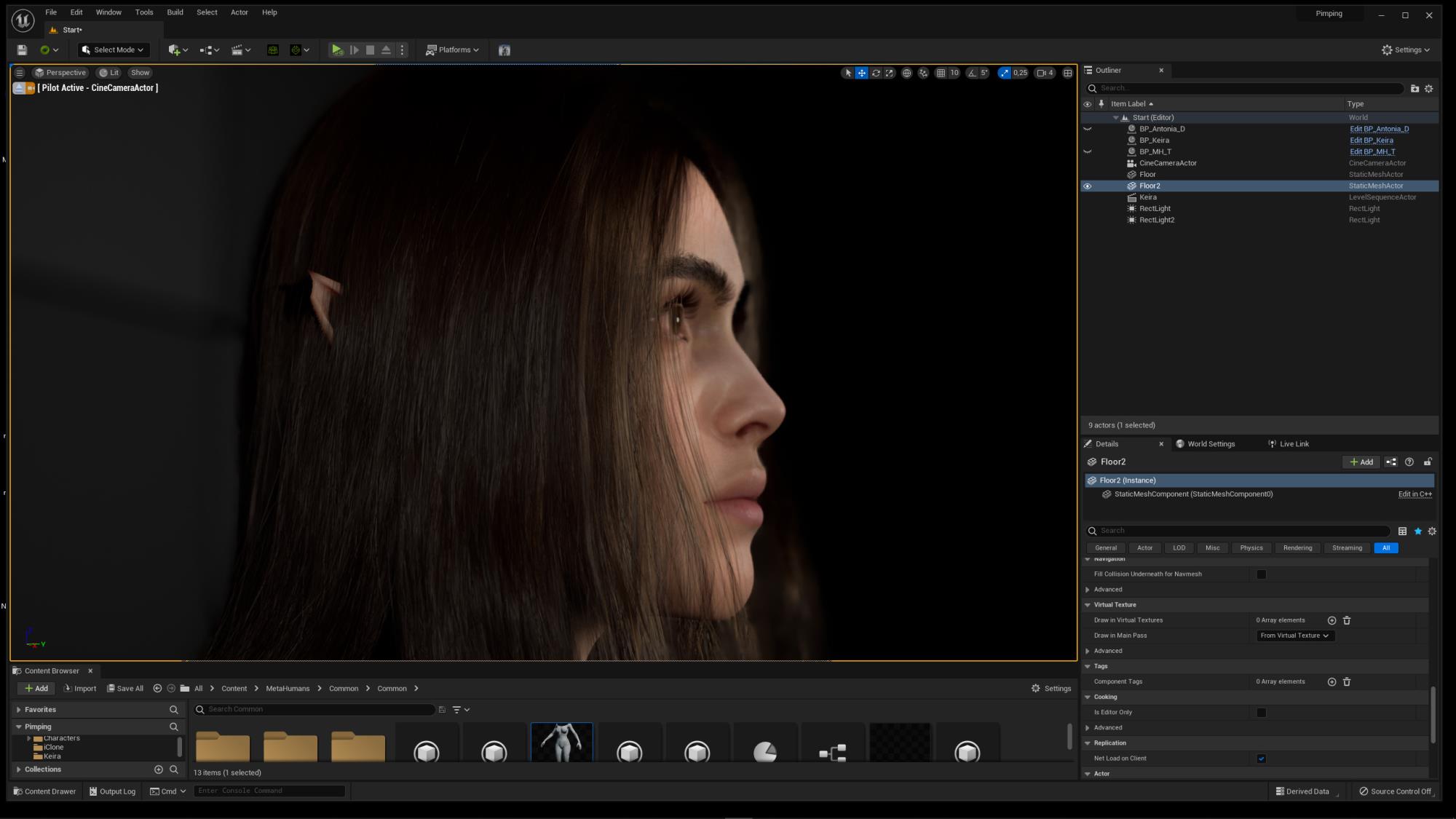This screenshot has width=1456, height=819.
Task: Click the Stop playback button
Action: pos(370,50)
